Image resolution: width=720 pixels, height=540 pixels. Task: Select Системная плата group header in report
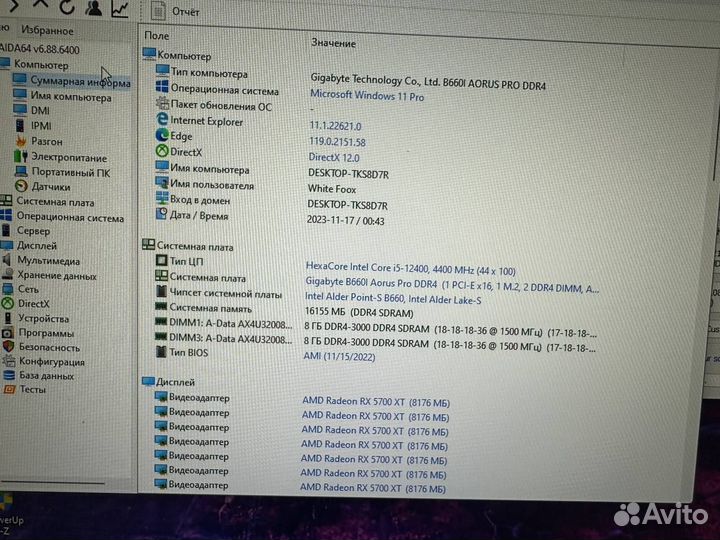pyautogui.click(x=188, y=246)
